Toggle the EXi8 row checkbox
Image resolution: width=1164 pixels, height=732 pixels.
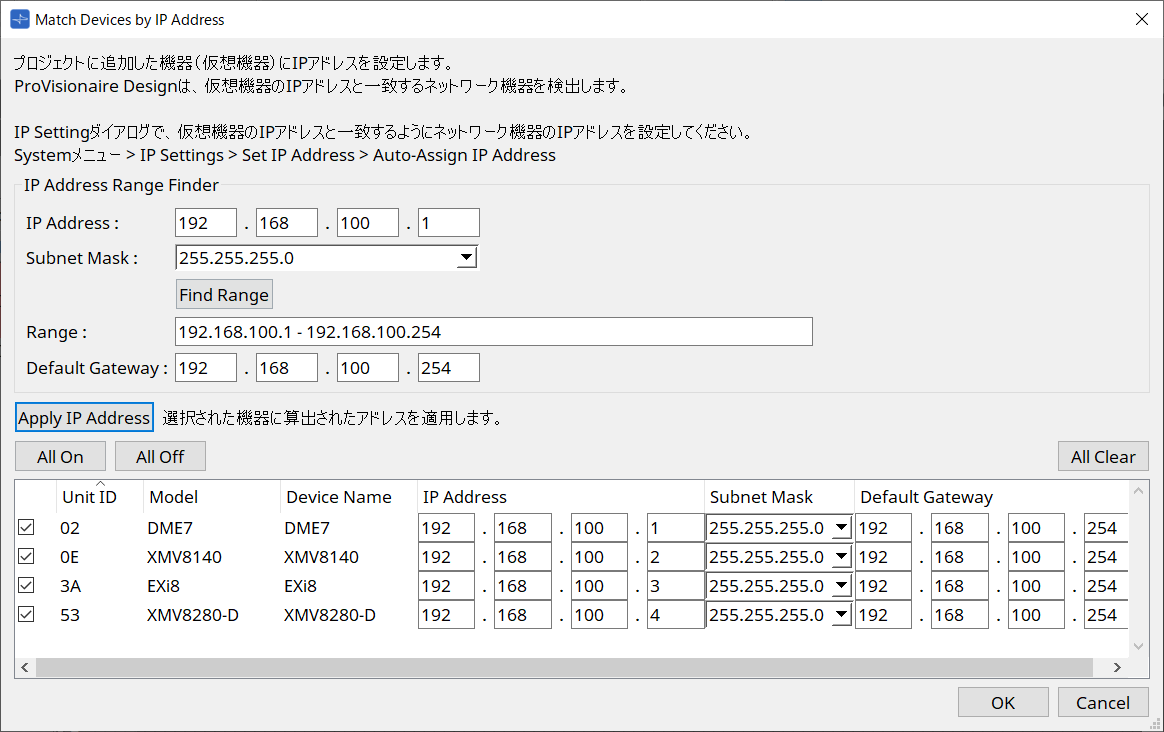click(26, 586)
